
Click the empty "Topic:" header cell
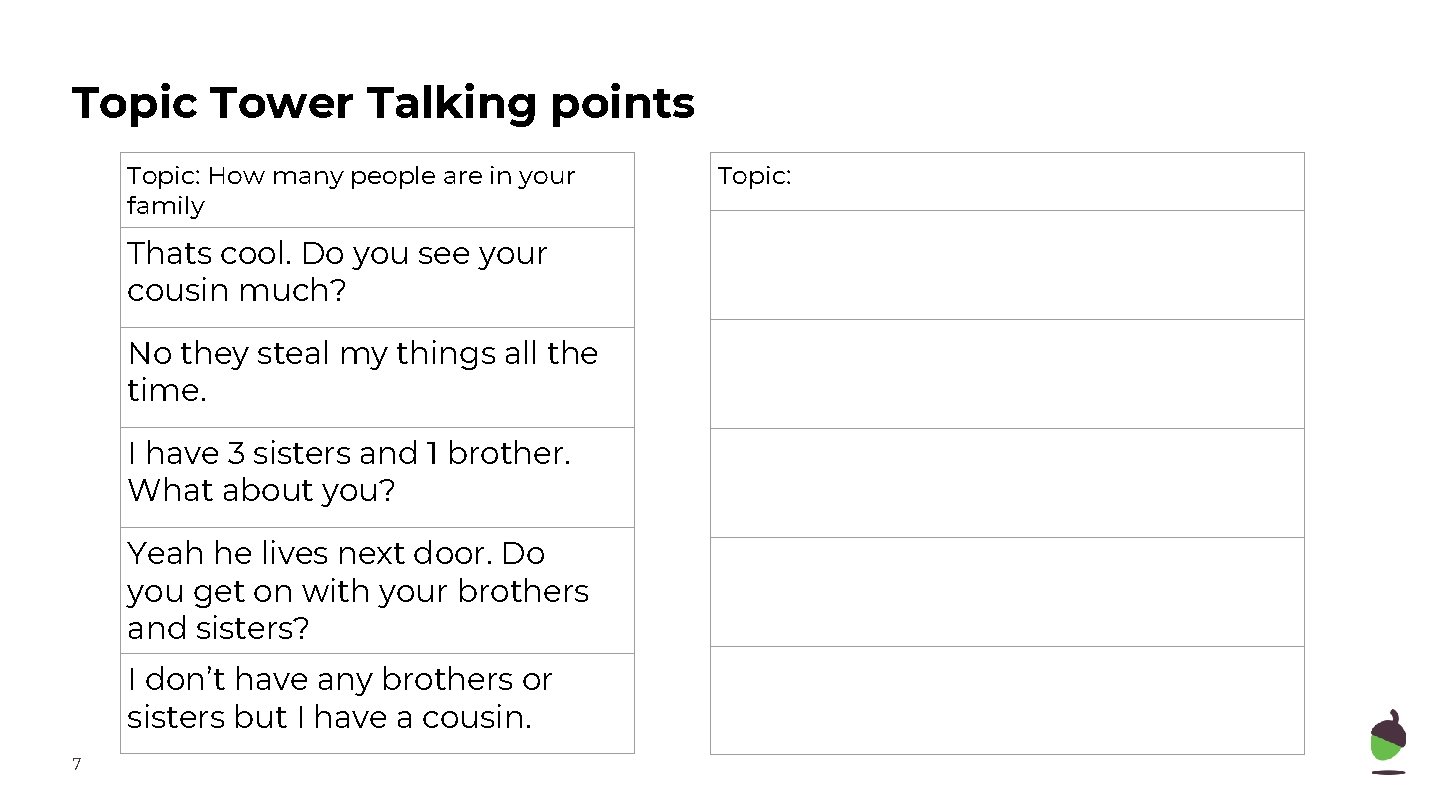(x=1007, y=181)
